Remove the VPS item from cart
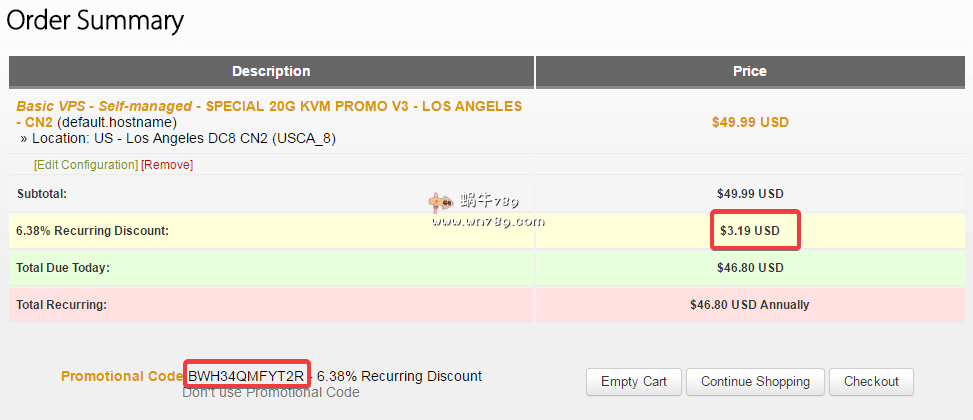The height and width of the screenshot is (420, 973). [x=167, y=165]
